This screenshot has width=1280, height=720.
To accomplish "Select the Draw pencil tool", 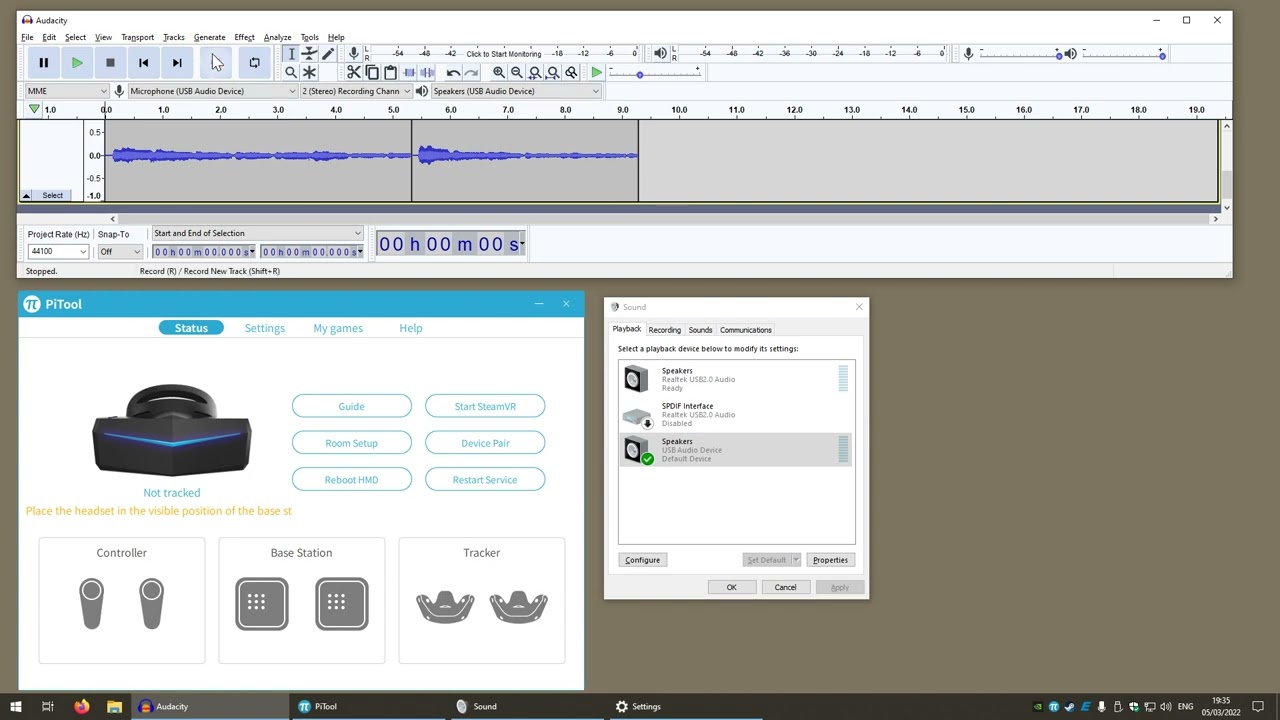I will (327, 54).
